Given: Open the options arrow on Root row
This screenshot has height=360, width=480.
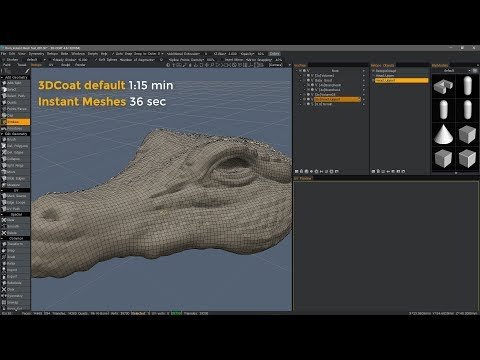Looking at the screenshot, I should pyautogui.click(x=364, y=71).
